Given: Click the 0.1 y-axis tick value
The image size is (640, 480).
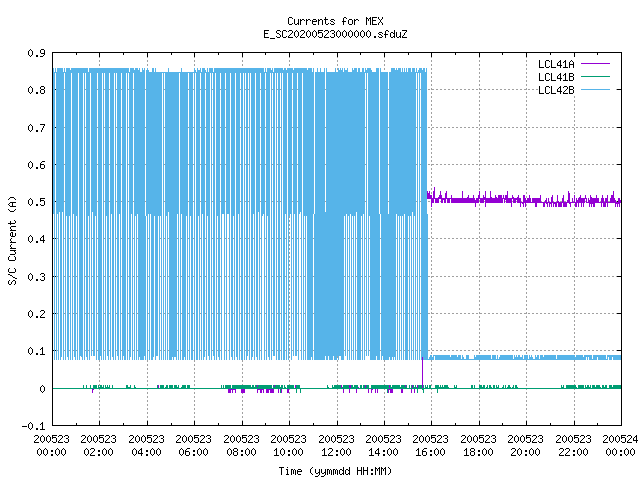Looking at the screenshot, I should (36, 351).
